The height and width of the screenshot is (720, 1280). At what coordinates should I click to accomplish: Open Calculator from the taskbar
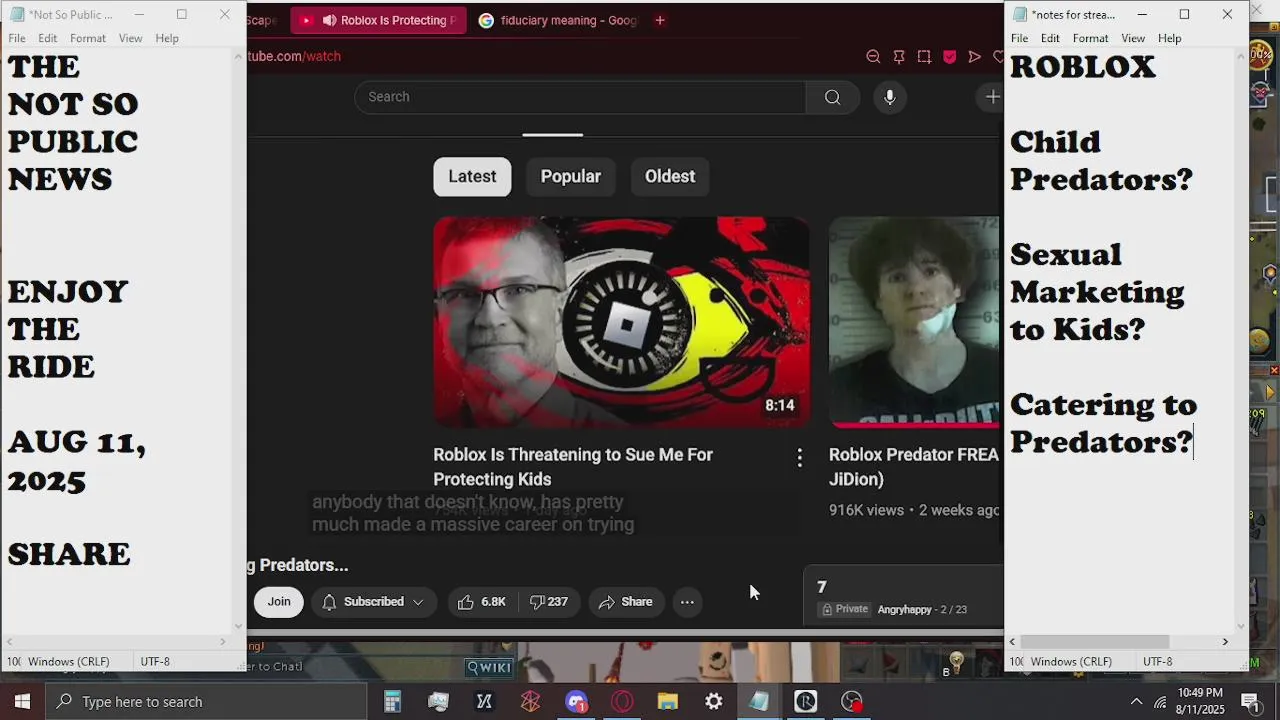click(x=392, y=702)
